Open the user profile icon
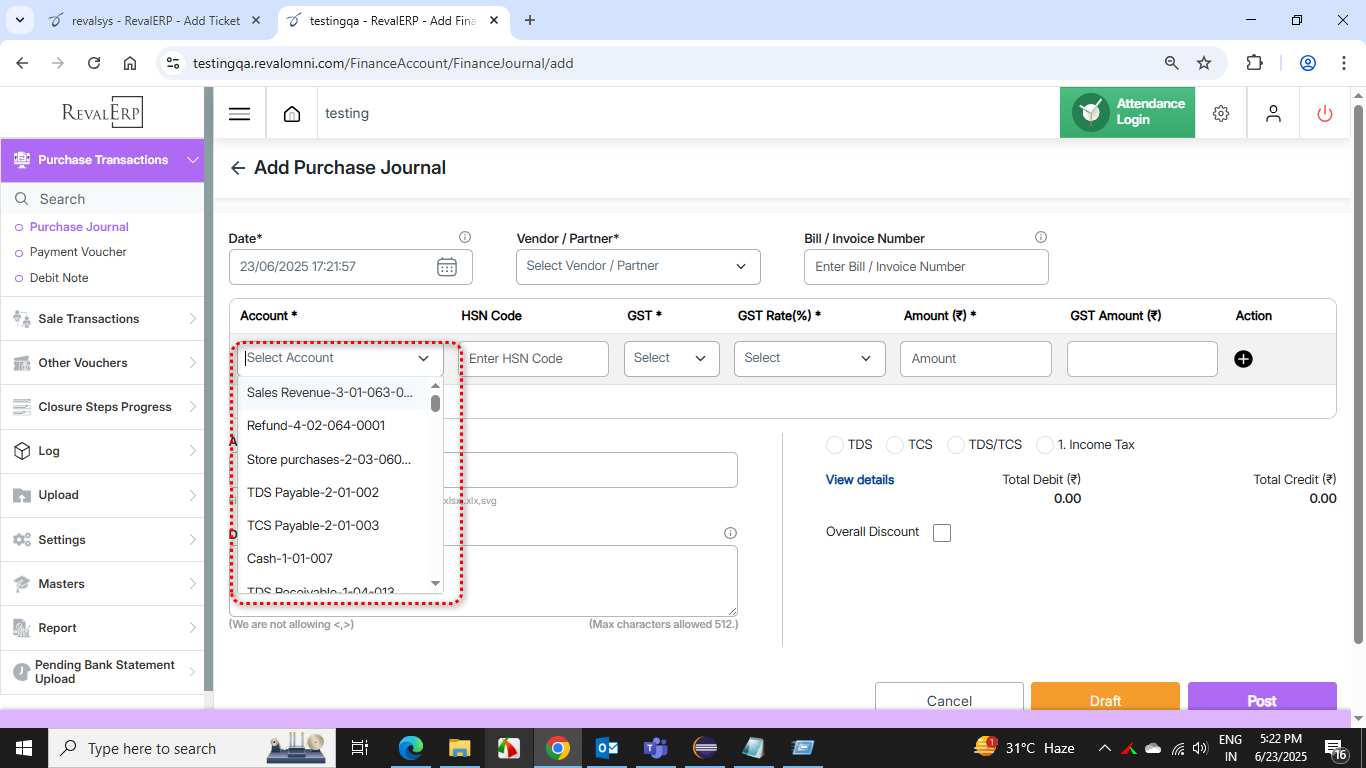This screenshot has width=1366, height=768. tap(1273, 114)
